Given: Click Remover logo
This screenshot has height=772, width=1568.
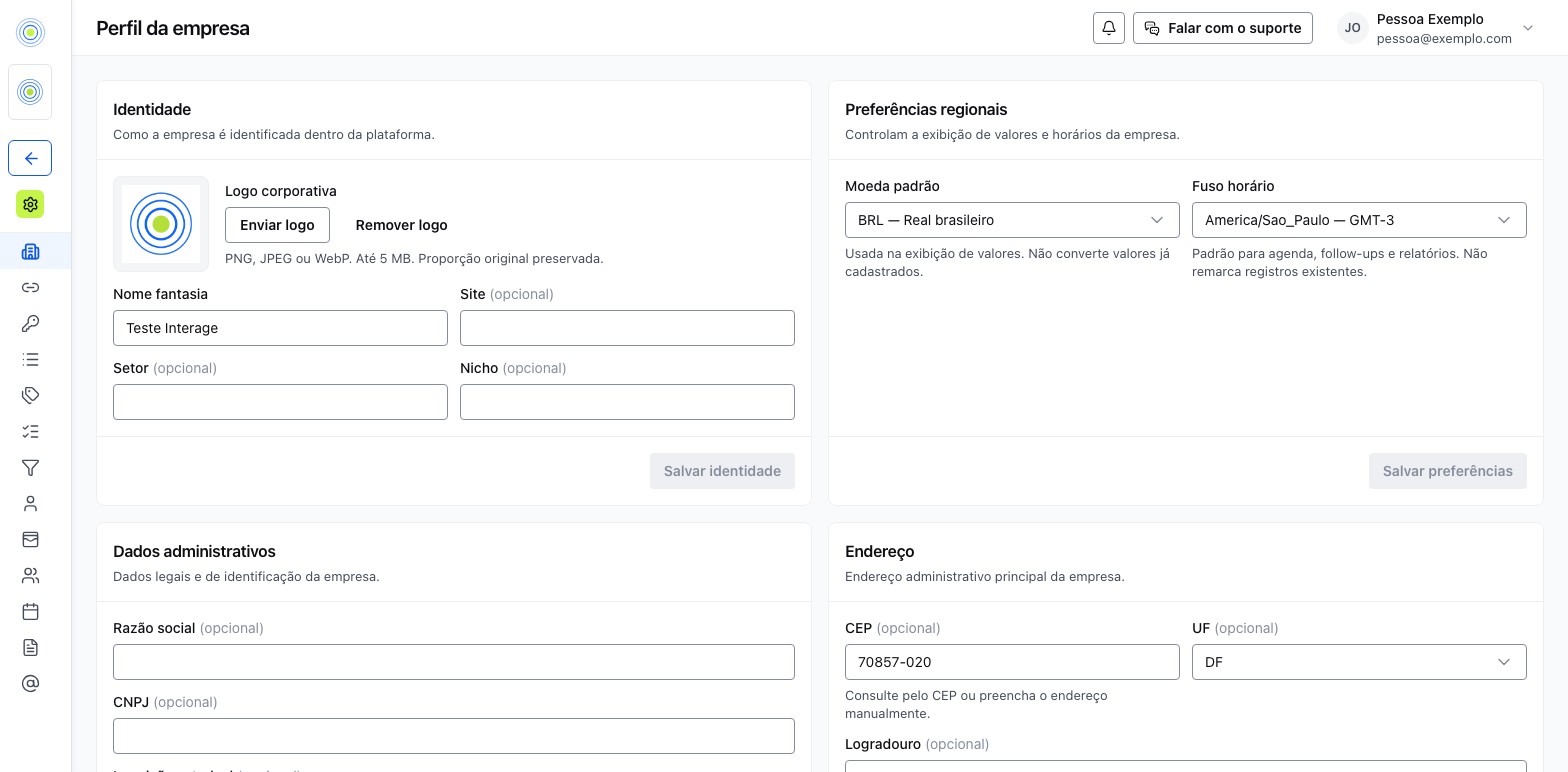Looking at the screenshot, I should tap(402, 225).
